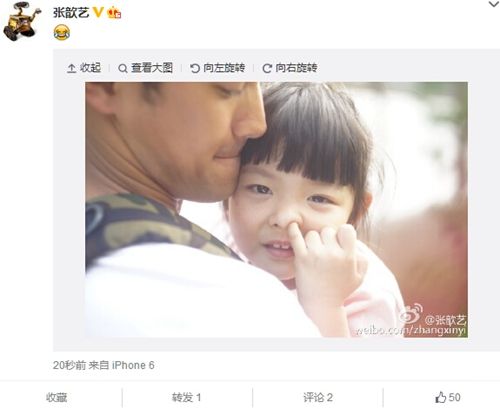Click the orange membership crown badge
500x409 pixels.
point(114,13)
